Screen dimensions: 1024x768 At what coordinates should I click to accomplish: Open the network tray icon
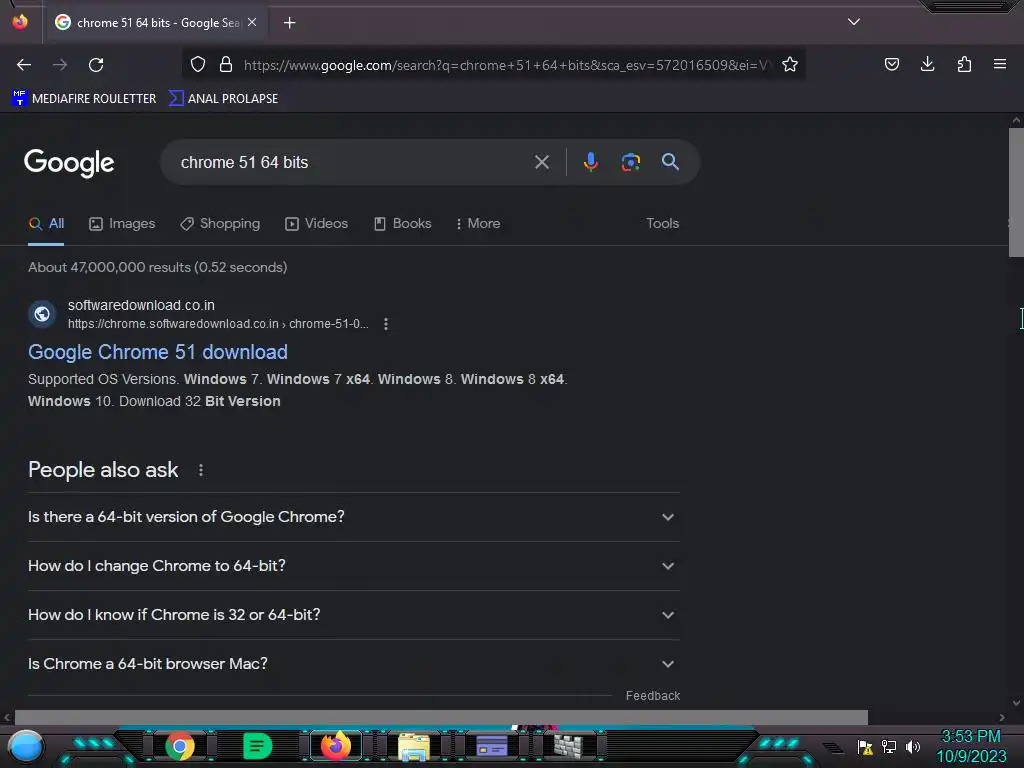889,746
